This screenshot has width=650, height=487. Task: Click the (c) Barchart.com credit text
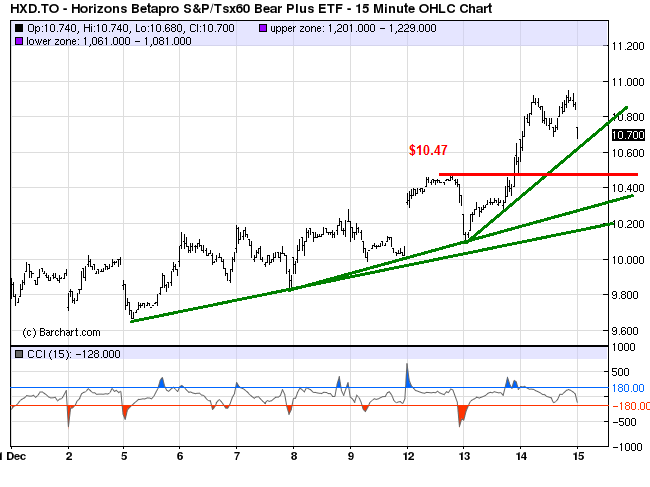point(61,332)
